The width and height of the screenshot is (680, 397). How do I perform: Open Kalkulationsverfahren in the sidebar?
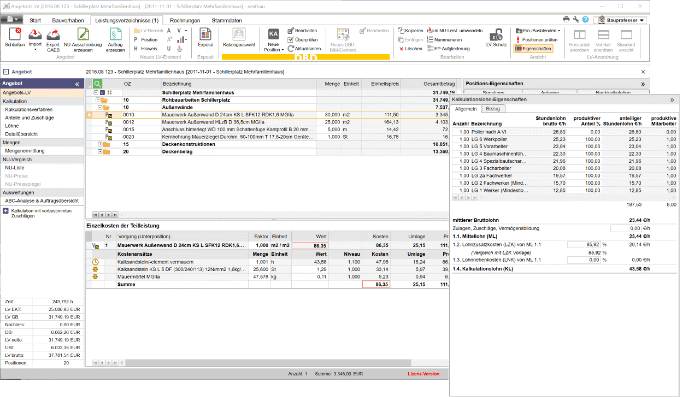pyautogui.click(x=29, y=110)
